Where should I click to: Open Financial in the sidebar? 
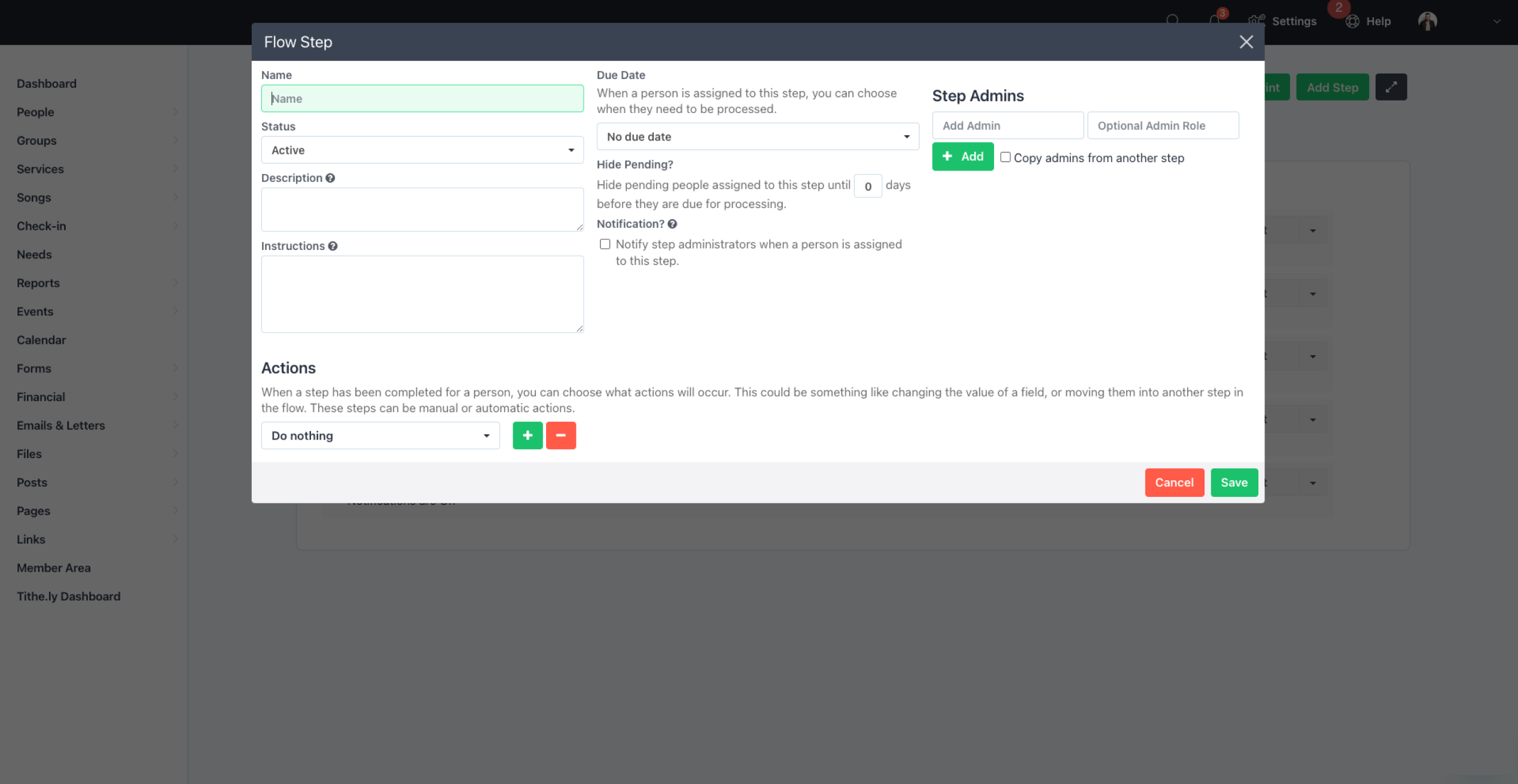coord(41,397)
